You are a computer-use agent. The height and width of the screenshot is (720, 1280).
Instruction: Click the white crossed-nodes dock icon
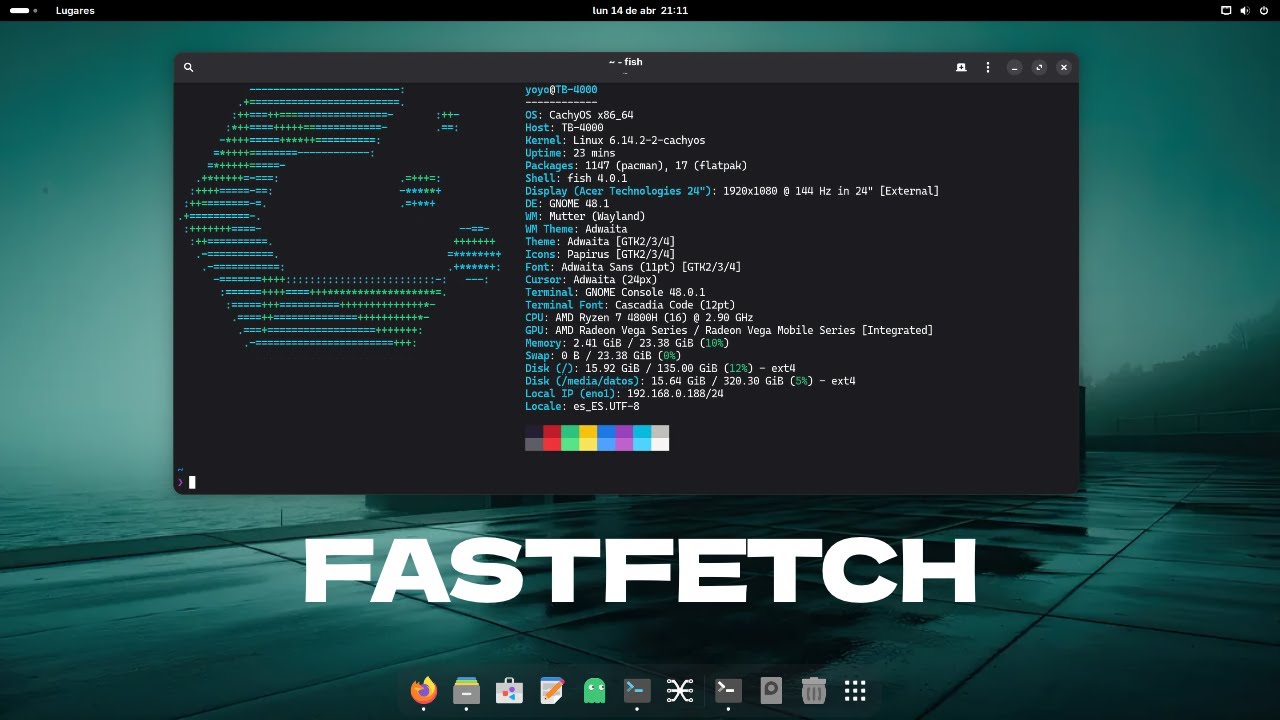point(680,690)
